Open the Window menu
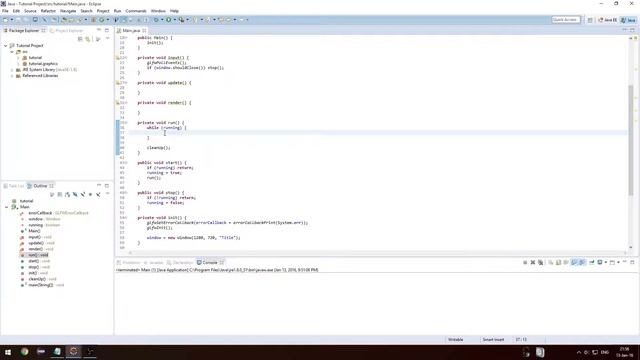The height and width of the screenshot is (360, 640). point(158,11)
